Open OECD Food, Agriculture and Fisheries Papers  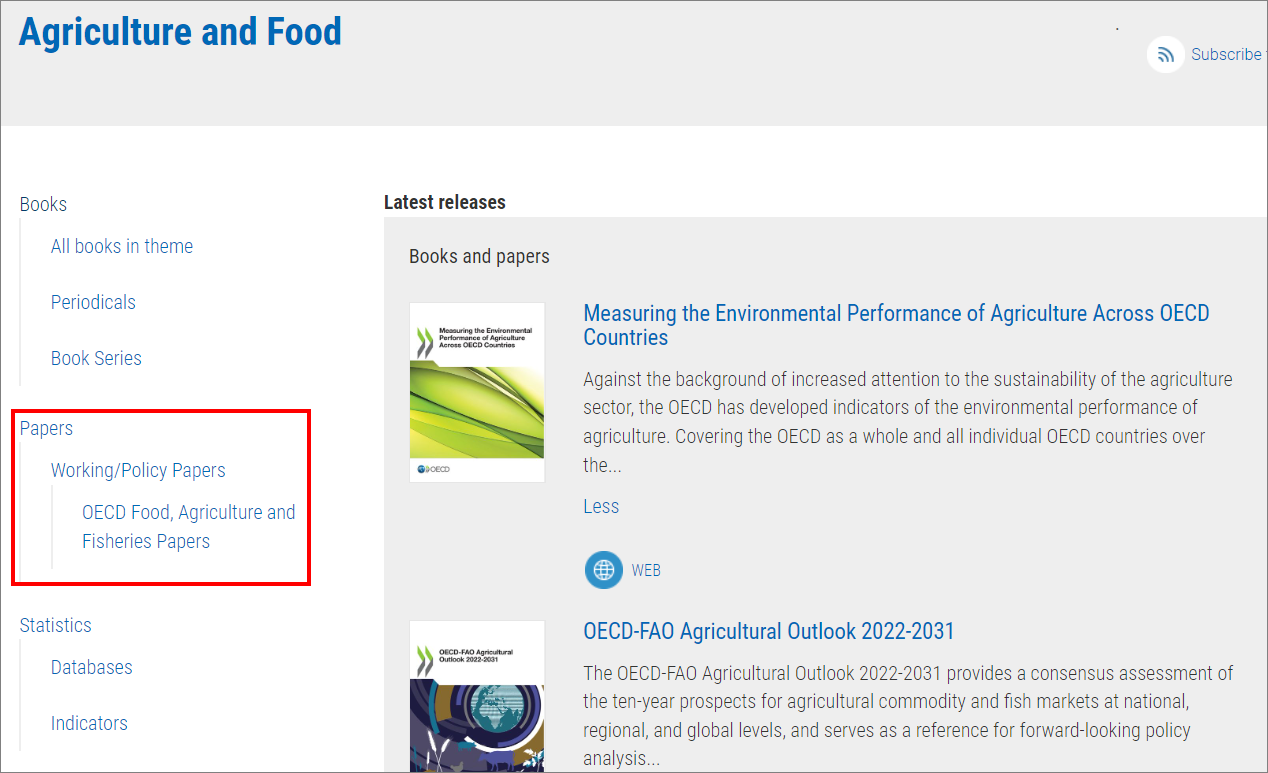click(189, 527)
